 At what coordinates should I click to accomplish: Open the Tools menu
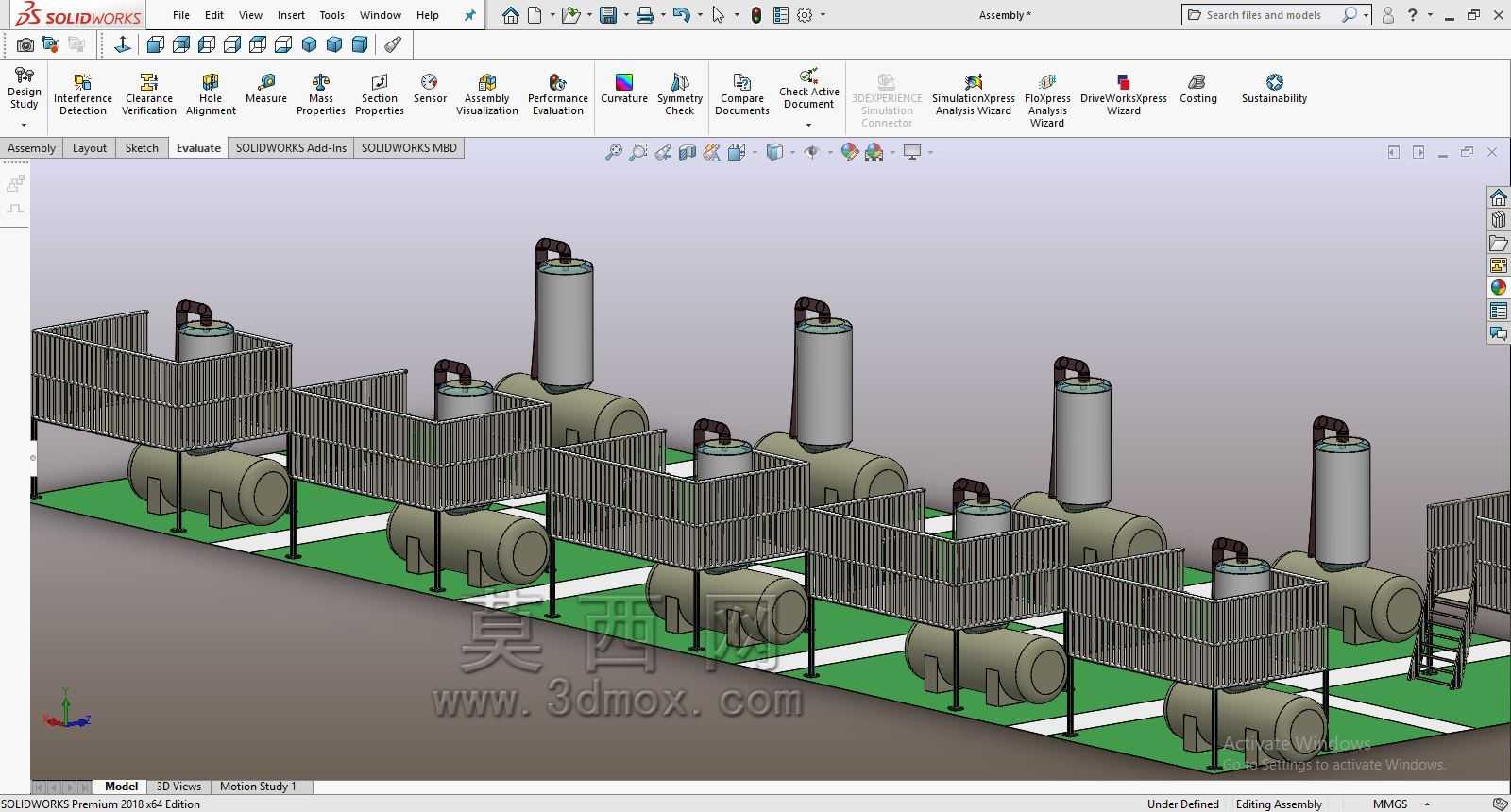click(331, 15)
